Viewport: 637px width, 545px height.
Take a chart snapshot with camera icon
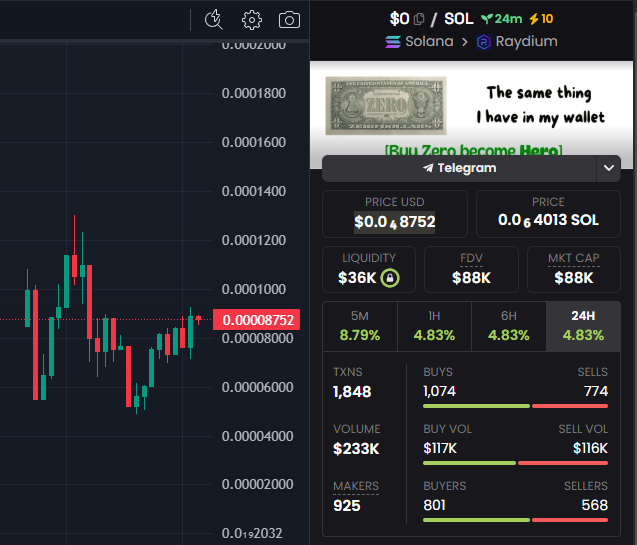point(289,20)
